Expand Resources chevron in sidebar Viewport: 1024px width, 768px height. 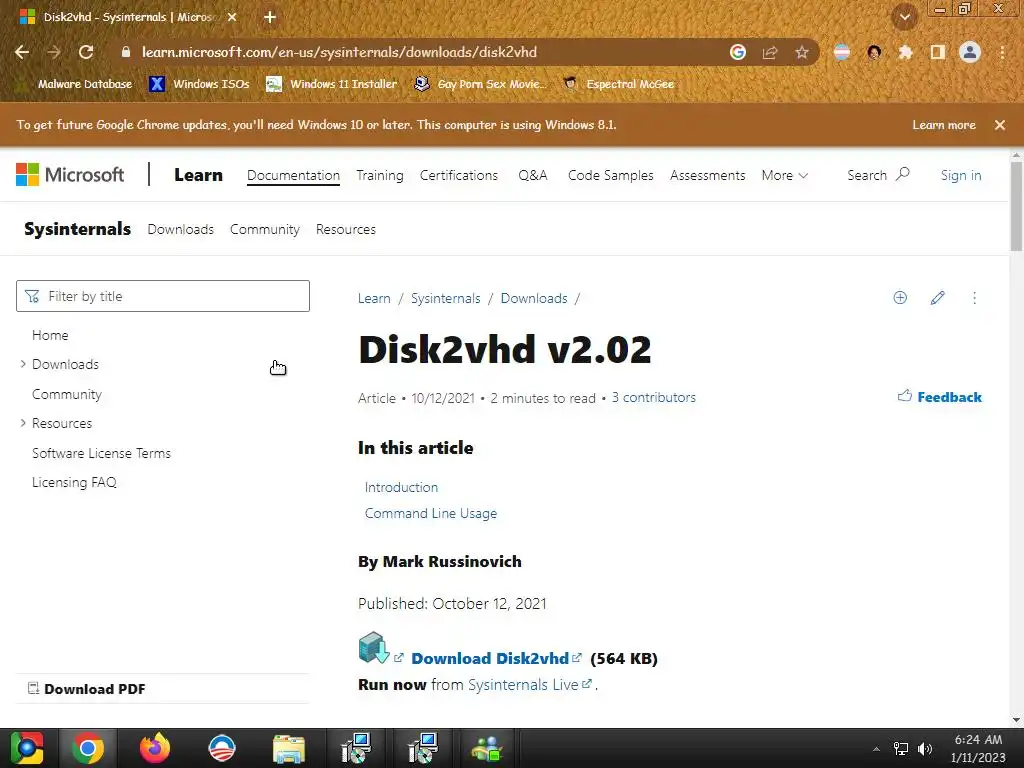pyautogui.click(x=23, y=423)
